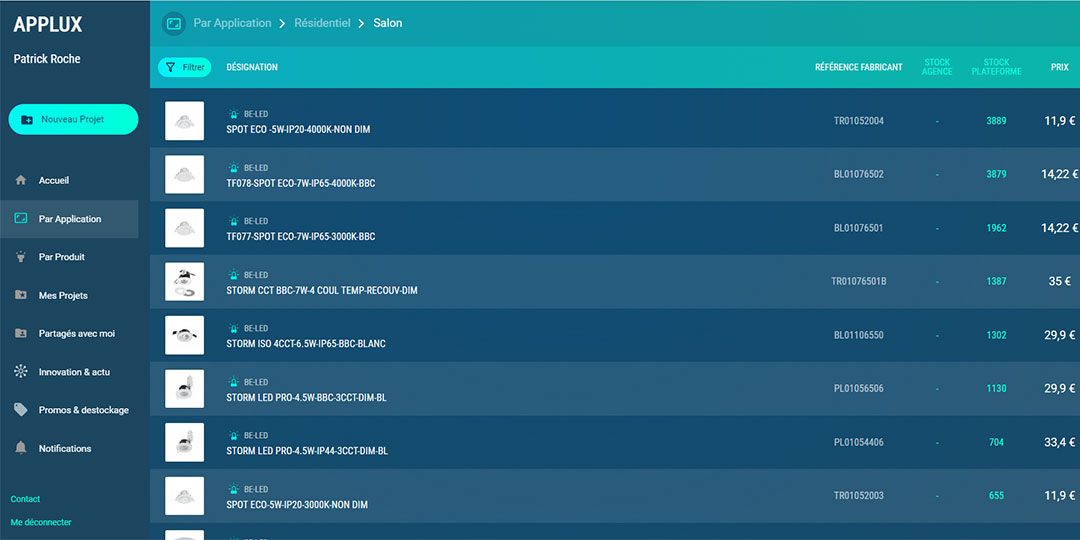Select SPOT ECO -5W-IP20-4000K-NON DIM name
Viewport: 1080px width, 540px height.
tap(298, 129)
